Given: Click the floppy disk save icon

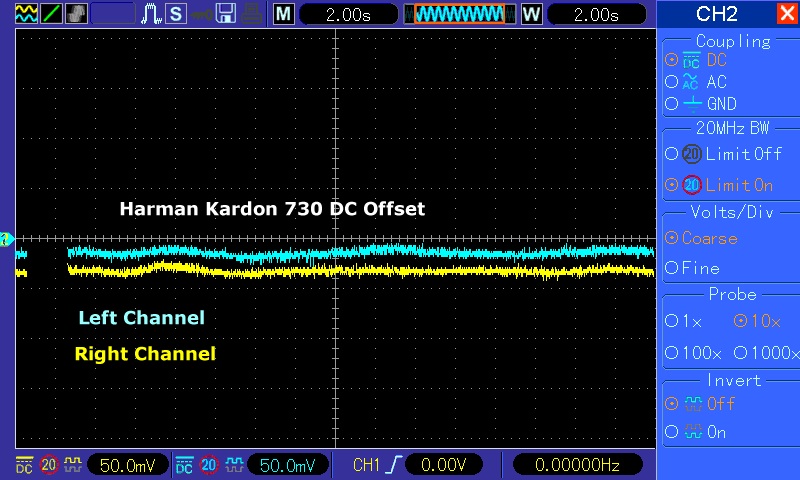Looking at the screenshot, I should tap(225, 14).
